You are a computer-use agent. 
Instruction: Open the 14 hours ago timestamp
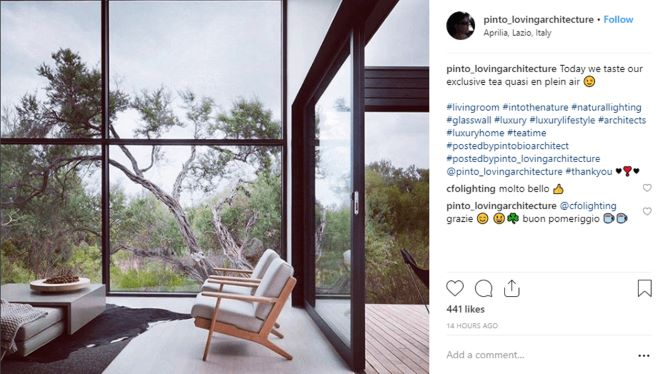pos(472,325)
